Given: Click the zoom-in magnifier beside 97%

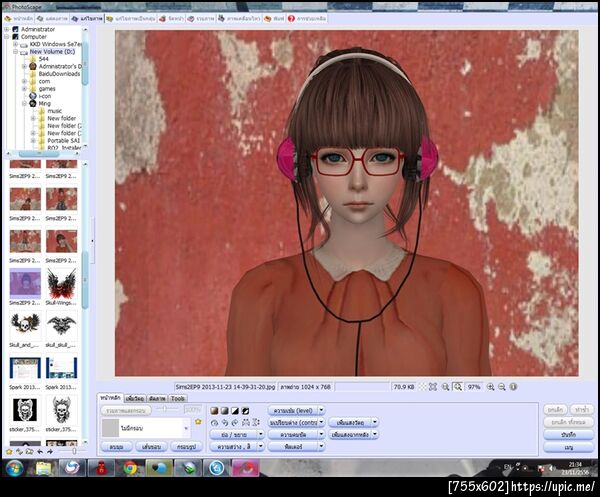Looking at the screenshot, I should pyautogui.click(x=490, y=387).
